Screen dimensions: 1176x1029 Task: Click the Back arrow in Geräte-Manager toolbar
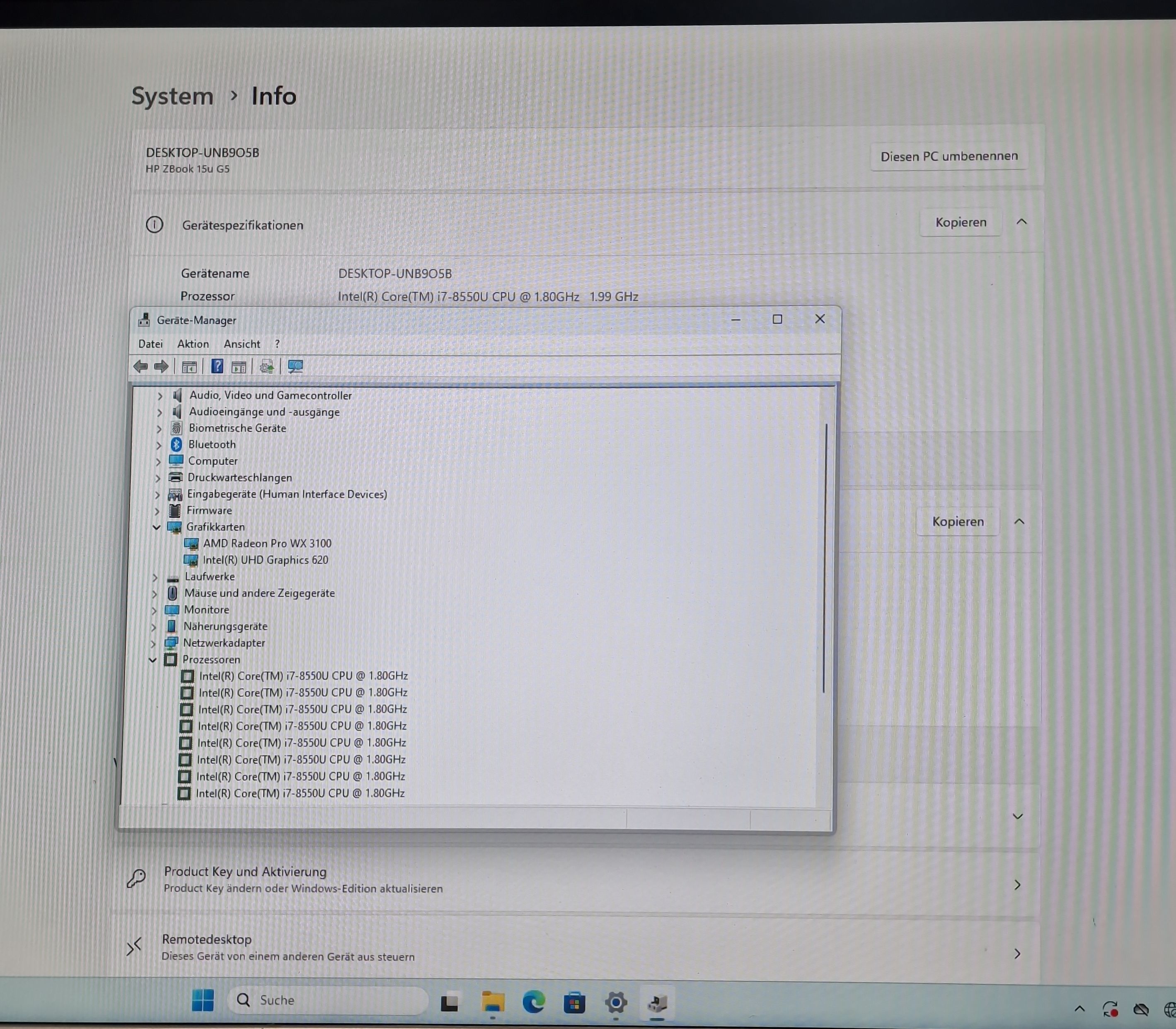point(140,366)
